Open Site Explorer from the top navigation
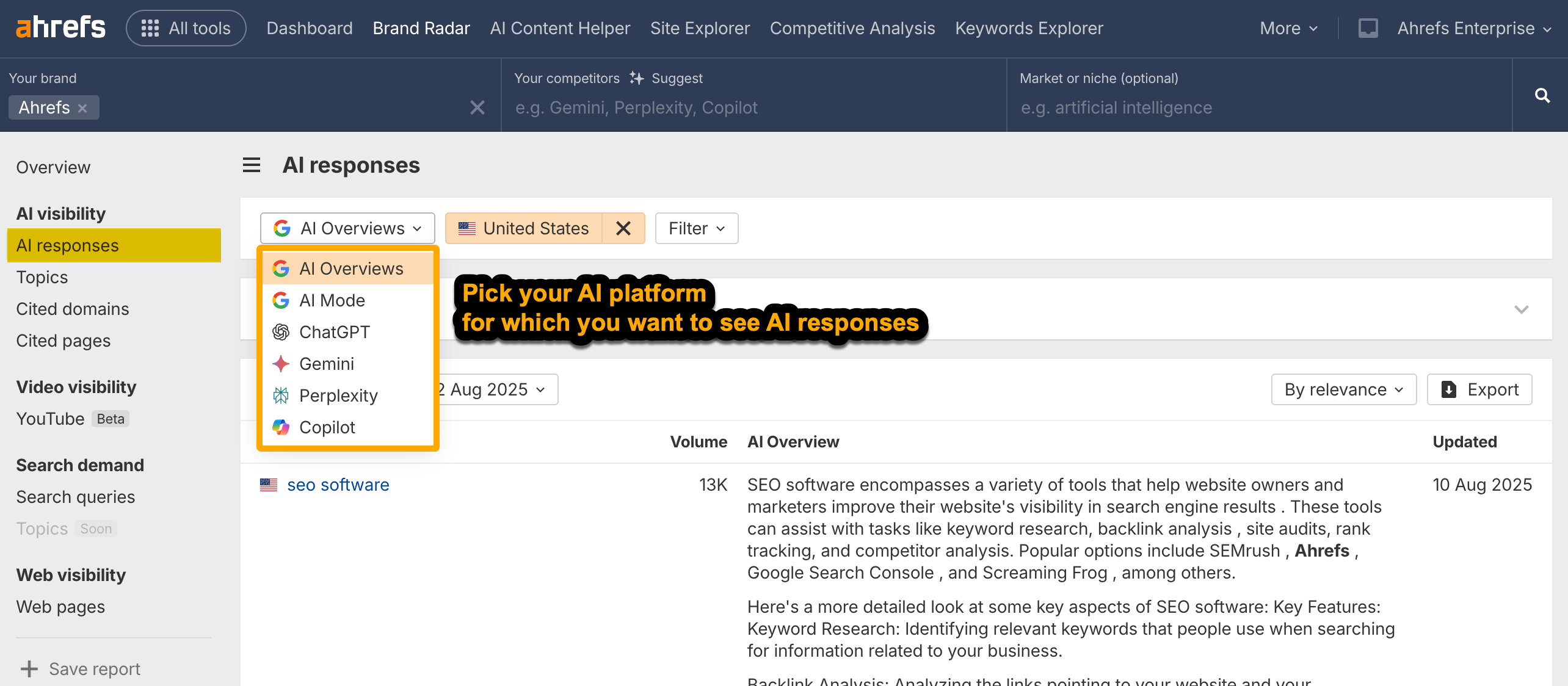Screen dimensions: 1568x686 click(x=700, y=28)
